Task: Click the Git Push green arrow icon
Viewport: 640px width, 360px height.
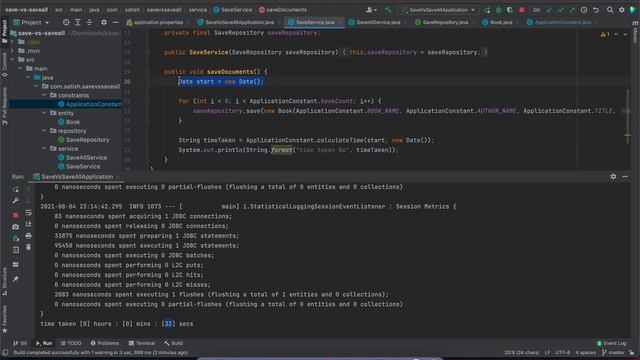Action: (x=572, y=10)
